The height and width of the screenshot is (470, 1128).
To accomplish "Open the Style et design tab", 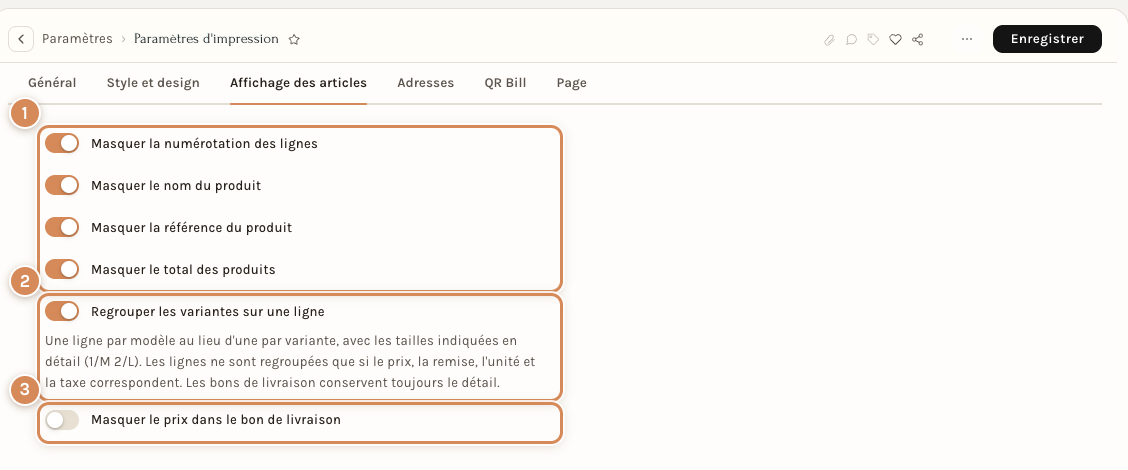I will coord(153,83).
